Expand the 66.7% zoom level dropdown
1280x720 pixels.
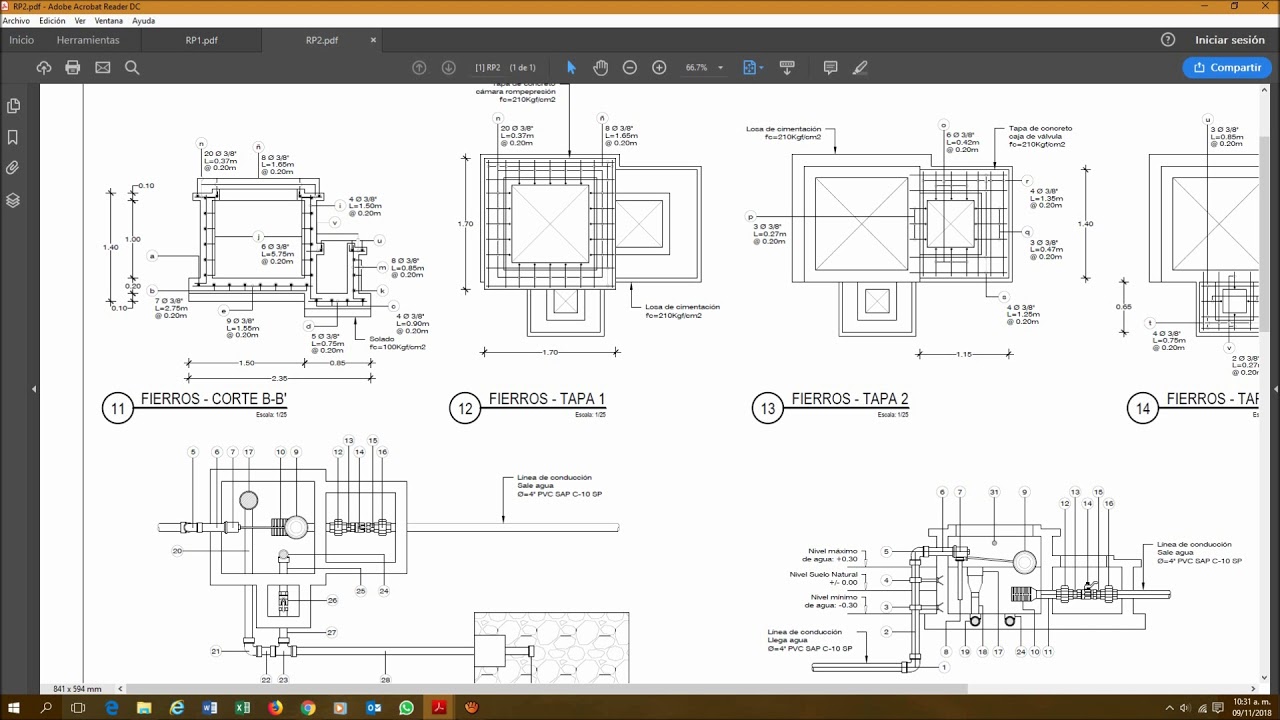pyautogui.click(x=704, y=67)
